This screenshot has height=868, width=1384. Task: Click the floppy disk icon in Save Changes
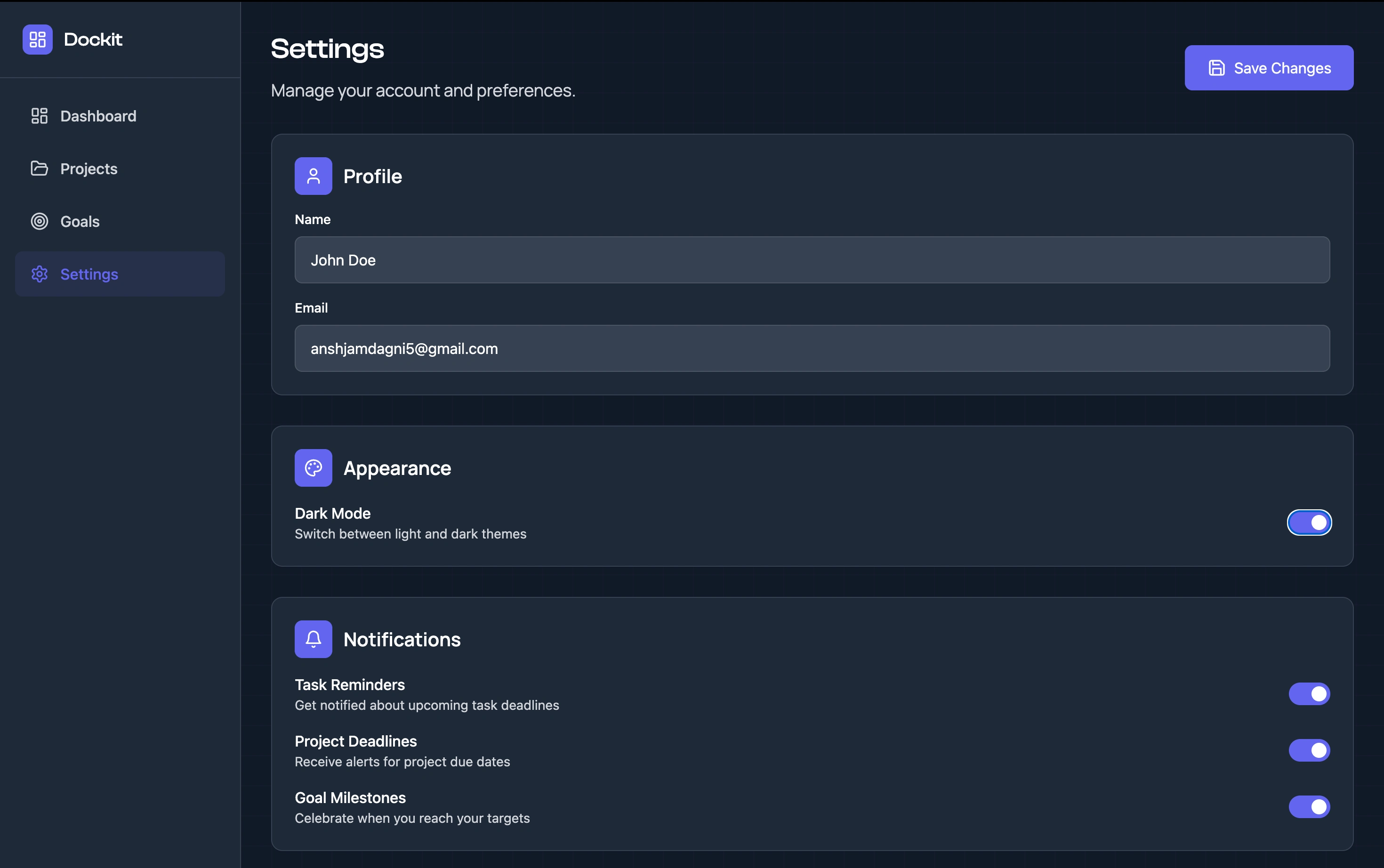point(1216,68)
